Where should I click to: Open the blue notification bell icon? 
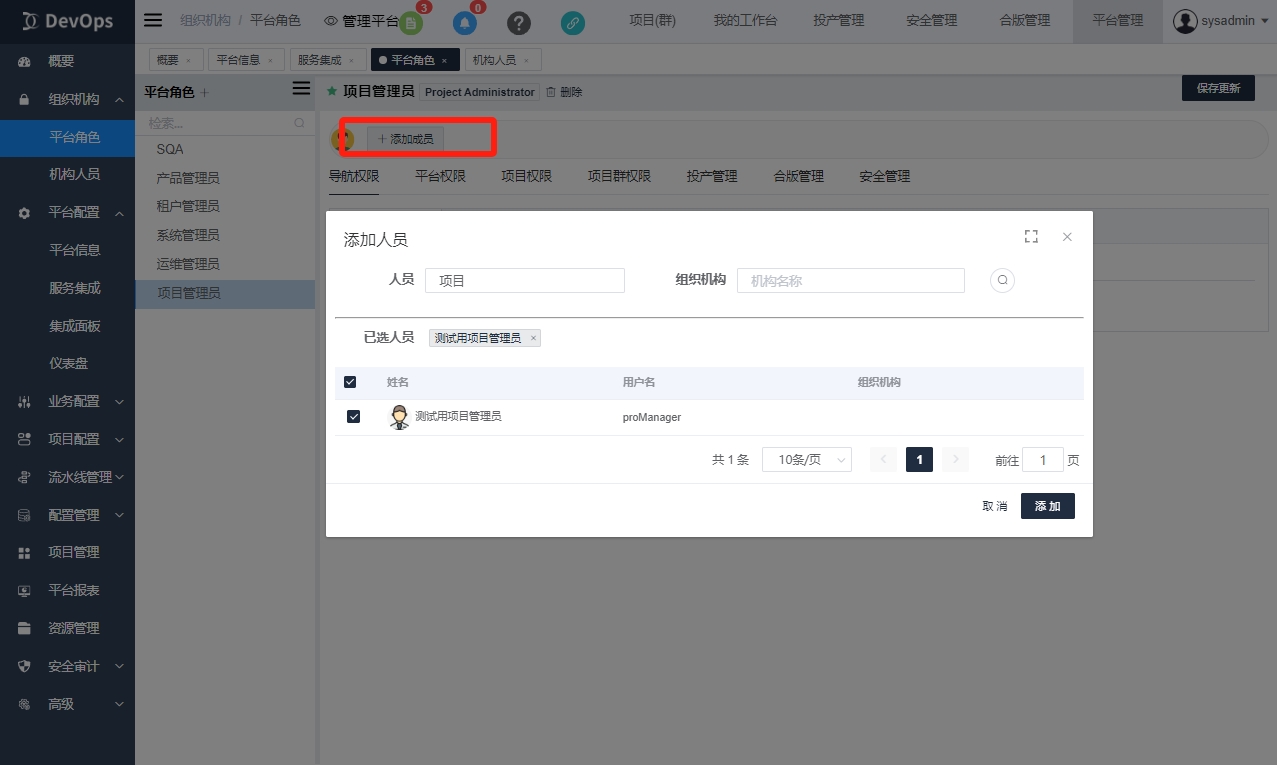click(465, 23)
